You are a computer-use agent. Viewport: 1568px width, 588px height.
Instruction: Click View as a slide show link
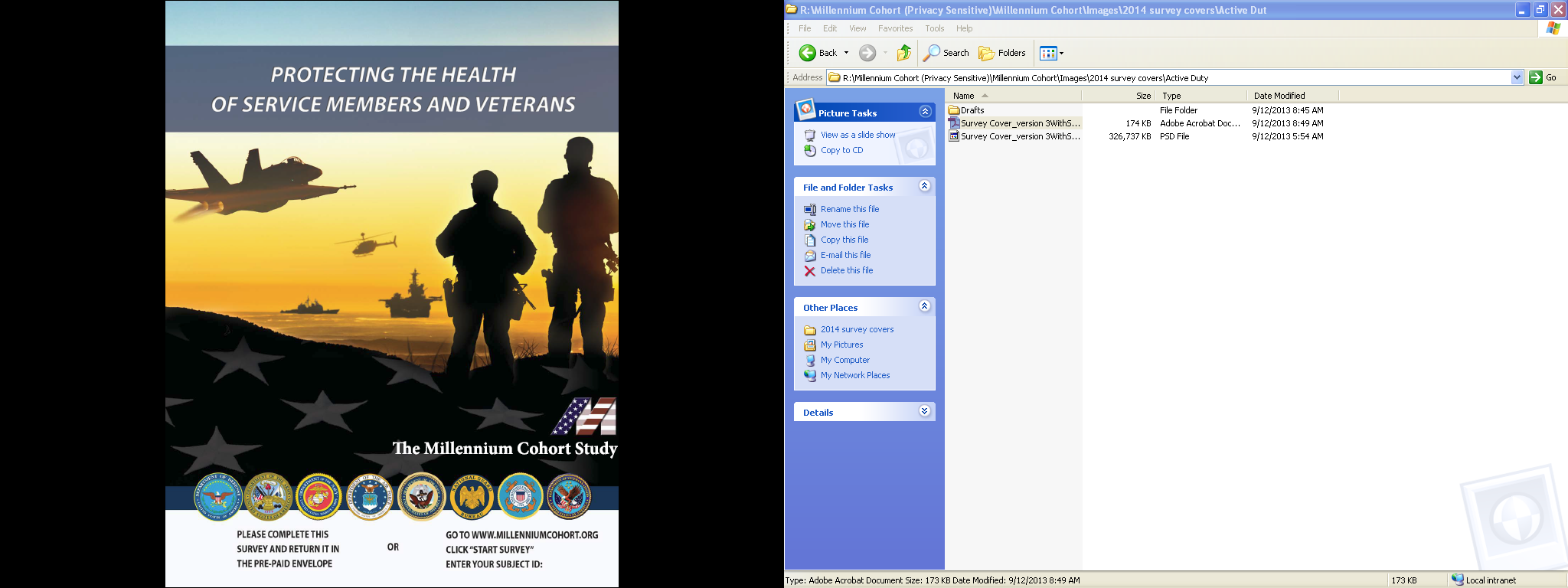pyautogui.click(x=857, y=135)
